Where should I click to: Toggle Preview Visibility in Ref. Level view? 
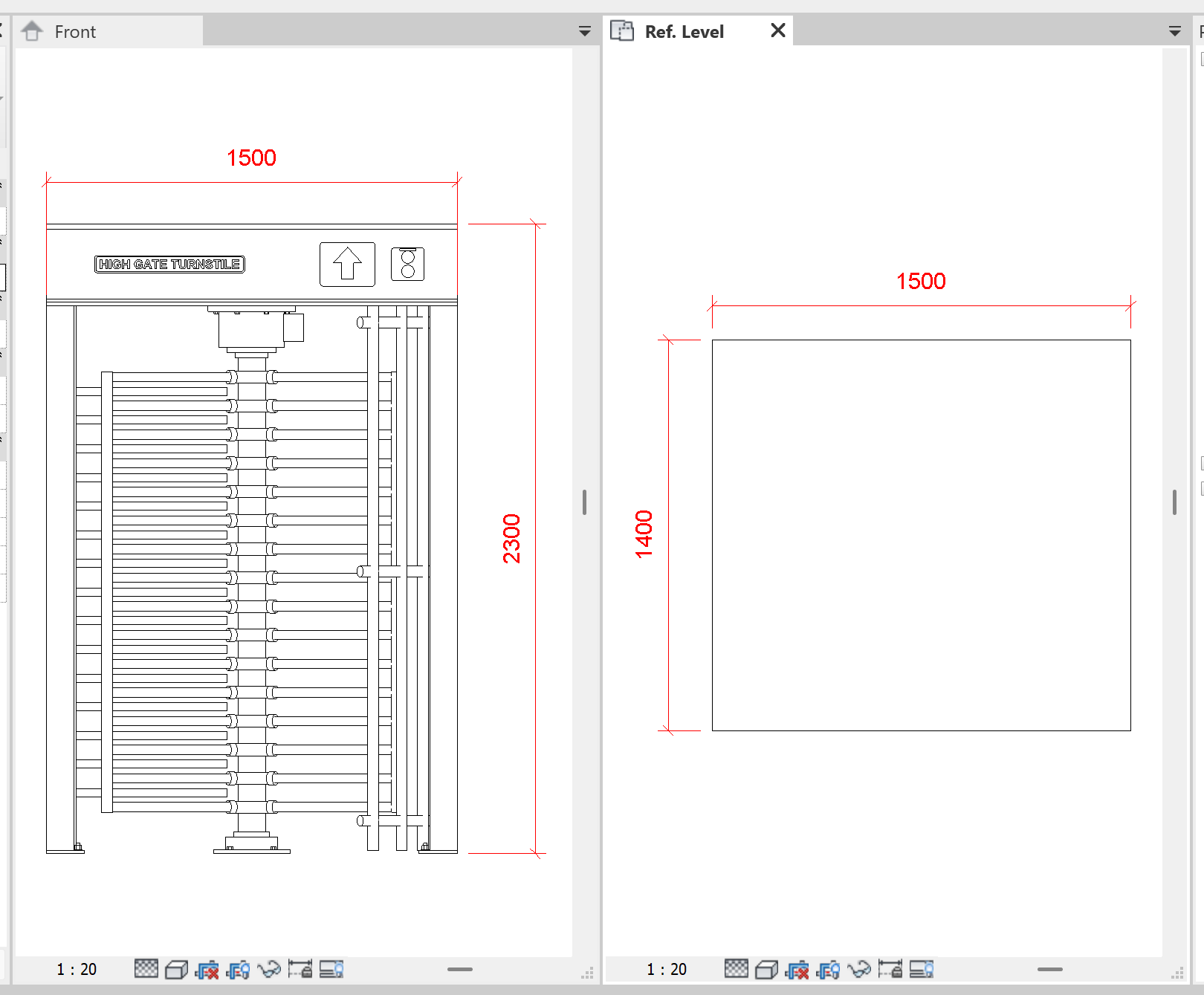click(922, 969)
